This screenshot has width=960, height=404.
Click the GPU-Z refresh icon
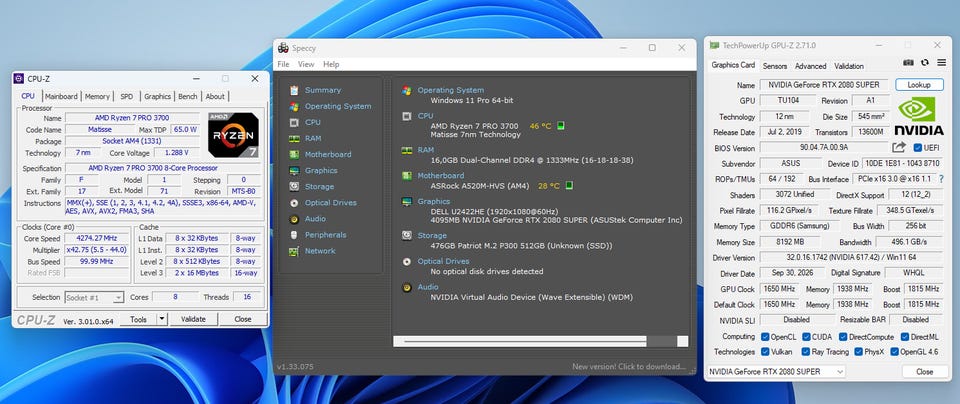(x=924, y=63)
